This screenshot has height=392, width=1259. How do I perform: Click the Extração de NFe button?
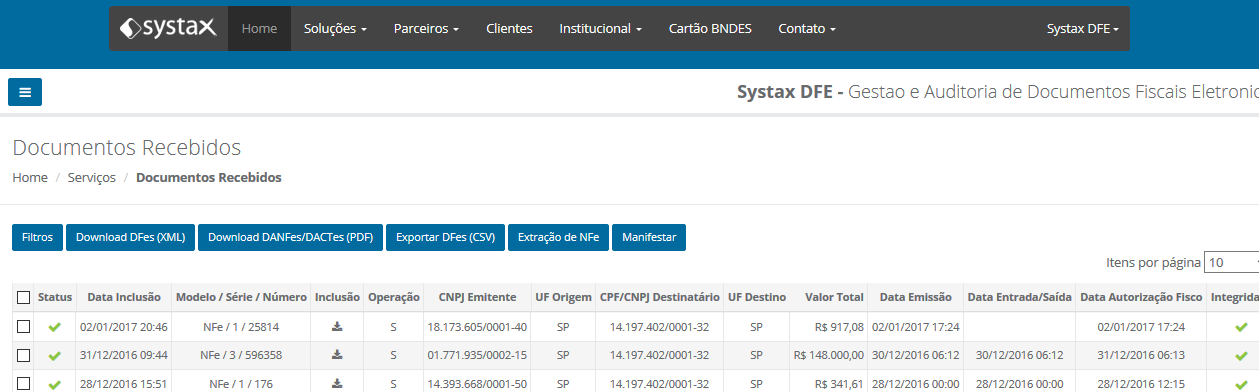click(559, 237)
